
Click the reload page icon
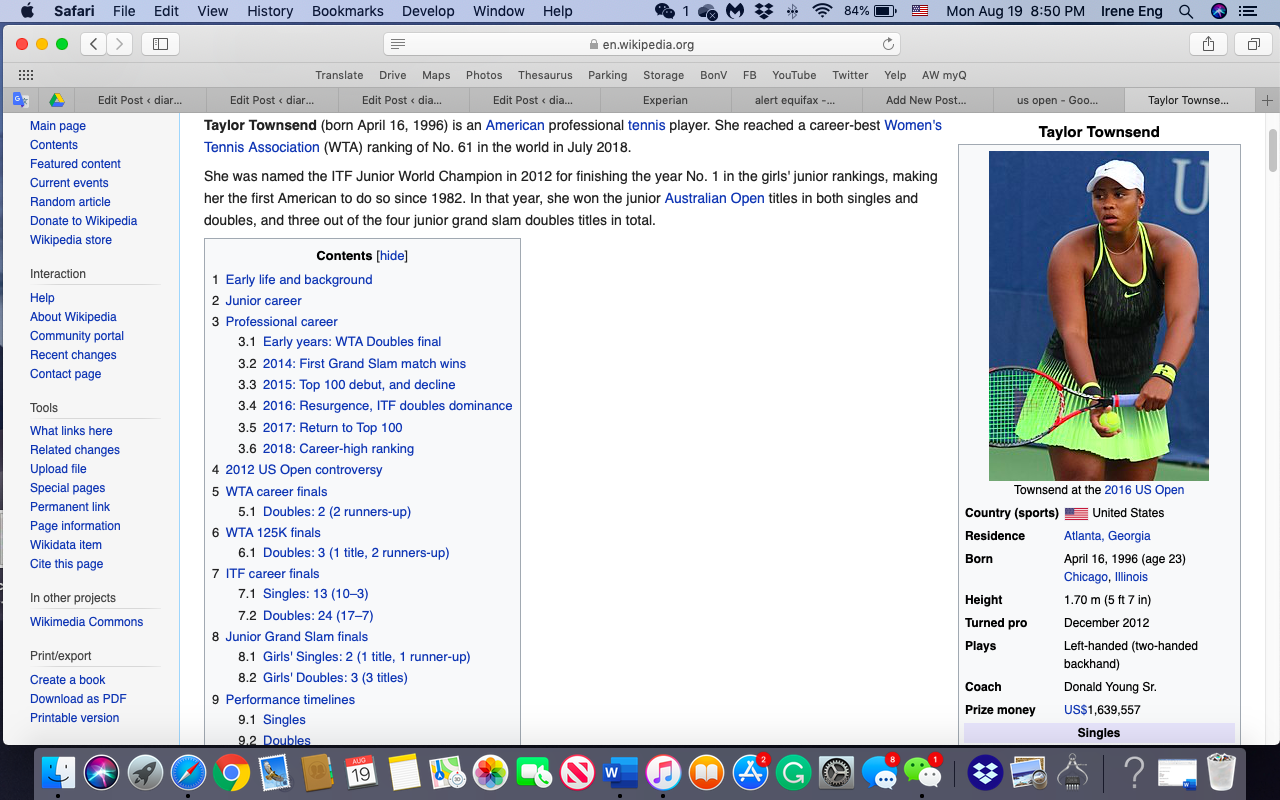click(x=887, y=44)
